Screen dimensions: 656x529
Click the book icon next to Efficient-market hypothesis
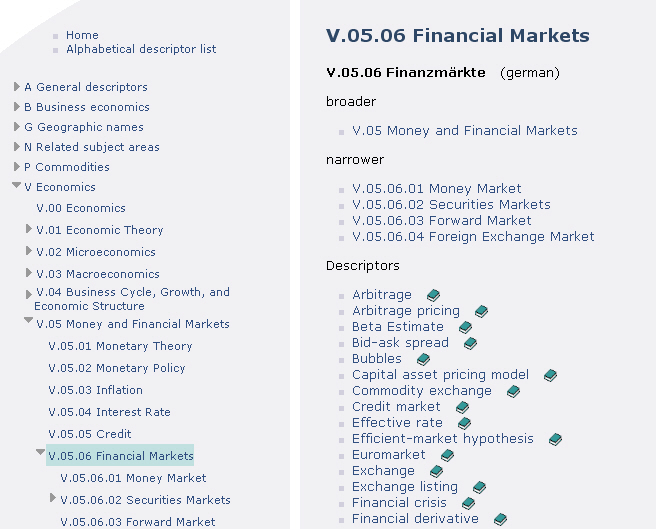point(555,439)
